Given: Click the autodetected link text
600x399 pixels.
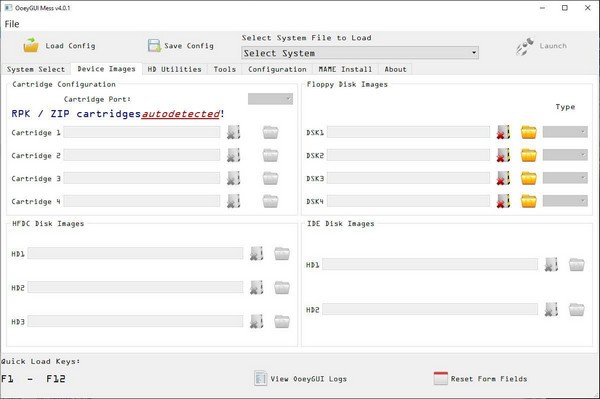Looking at the screenshot, I should pos(181,114).
